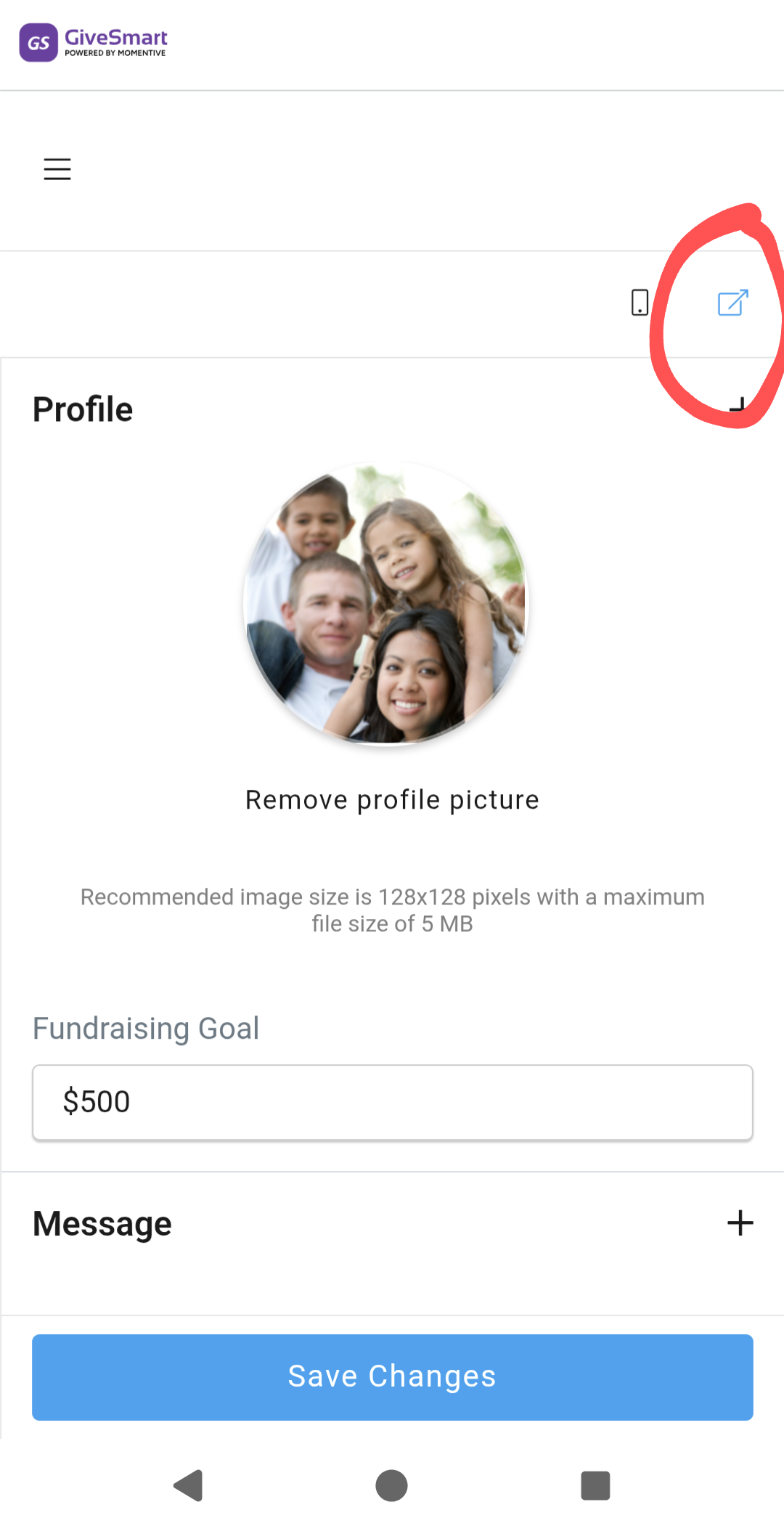Click the recommended image size note
784x1531 pixels.
392,910
